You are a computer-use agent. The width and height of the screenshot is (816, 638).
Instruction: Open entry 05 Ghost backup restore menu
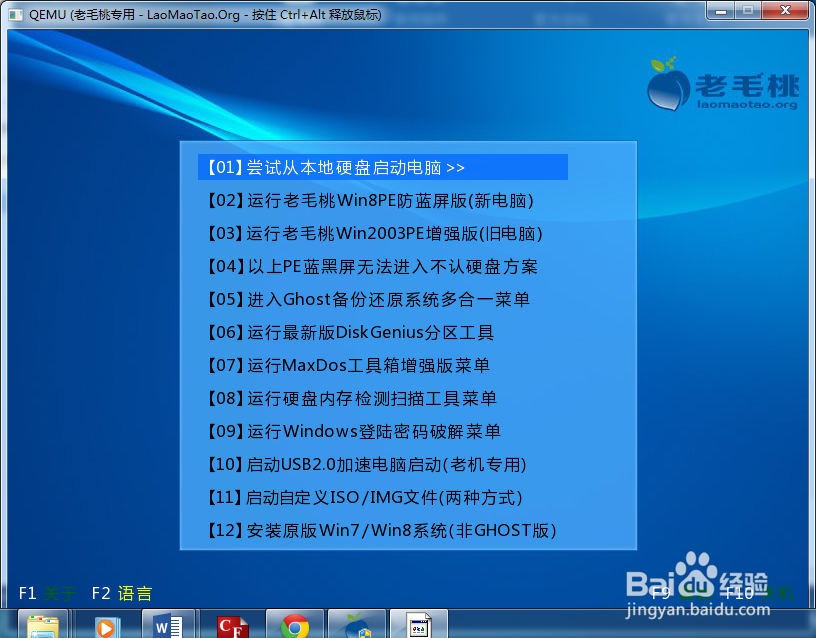[x=368, y=300]
